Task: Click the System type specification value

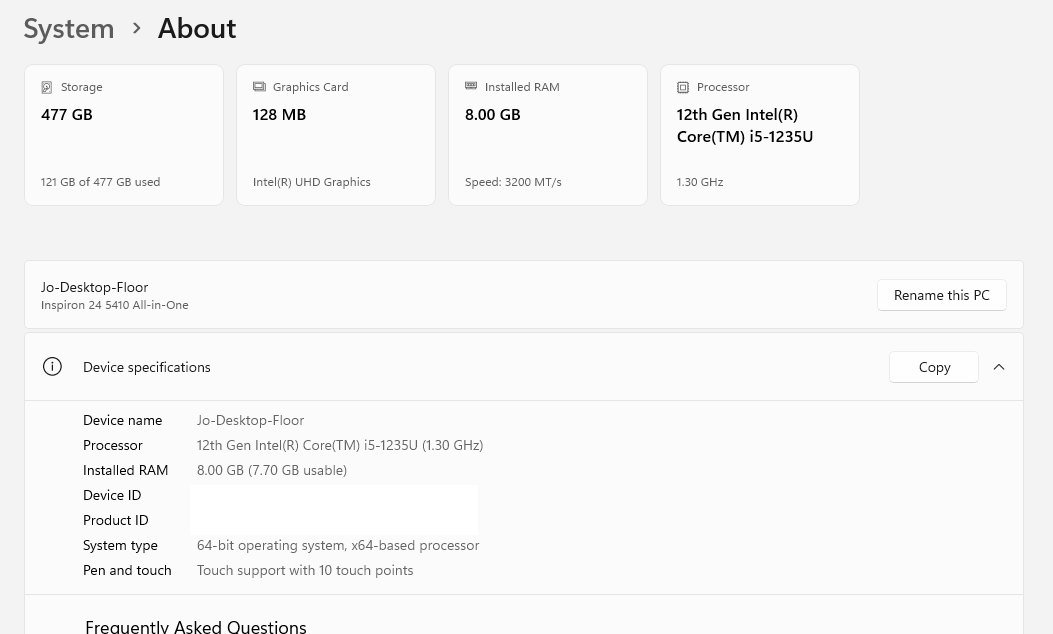Action: pyautogui.click(x=338, y=545)
